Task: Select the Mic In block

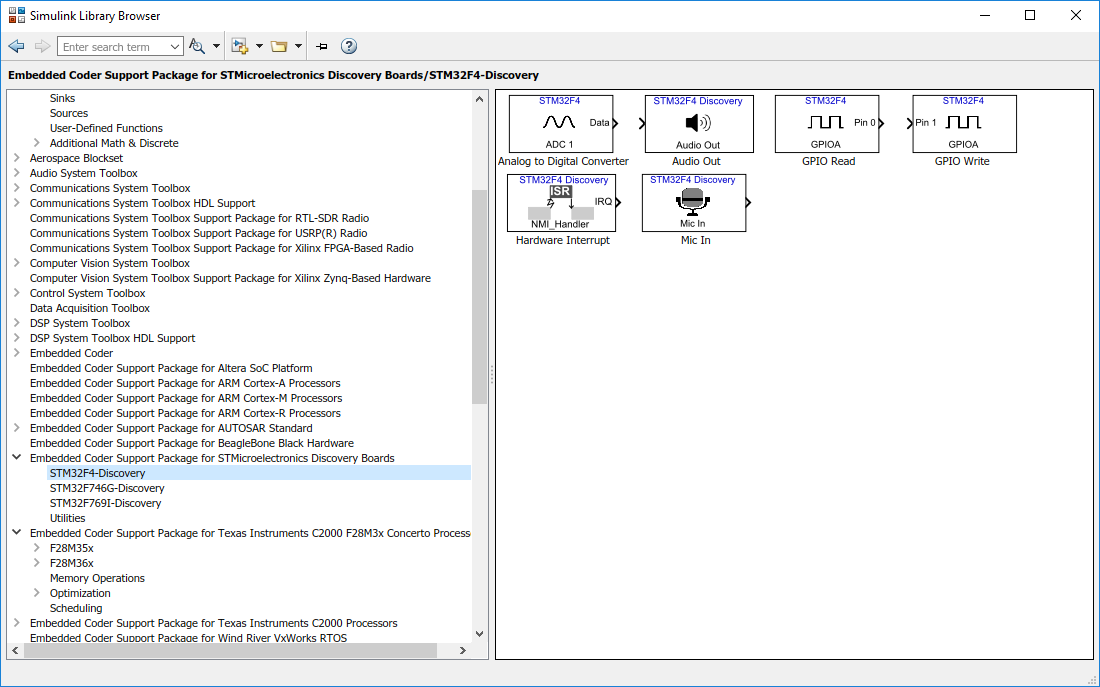Action: 693,203
